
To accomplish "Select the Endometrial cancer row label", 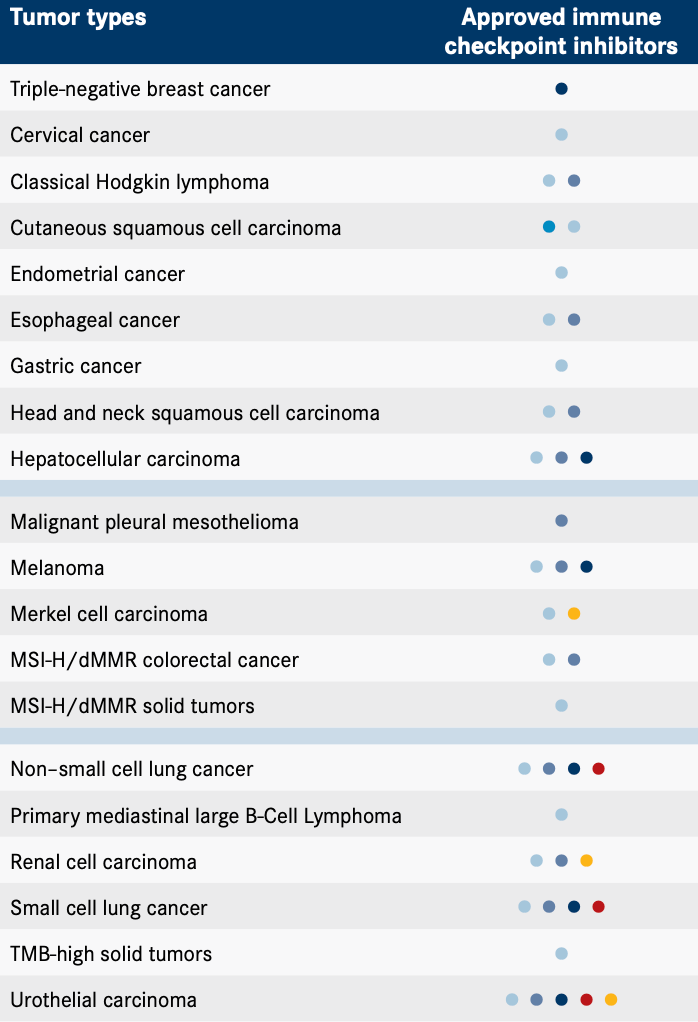I will 98,274.
